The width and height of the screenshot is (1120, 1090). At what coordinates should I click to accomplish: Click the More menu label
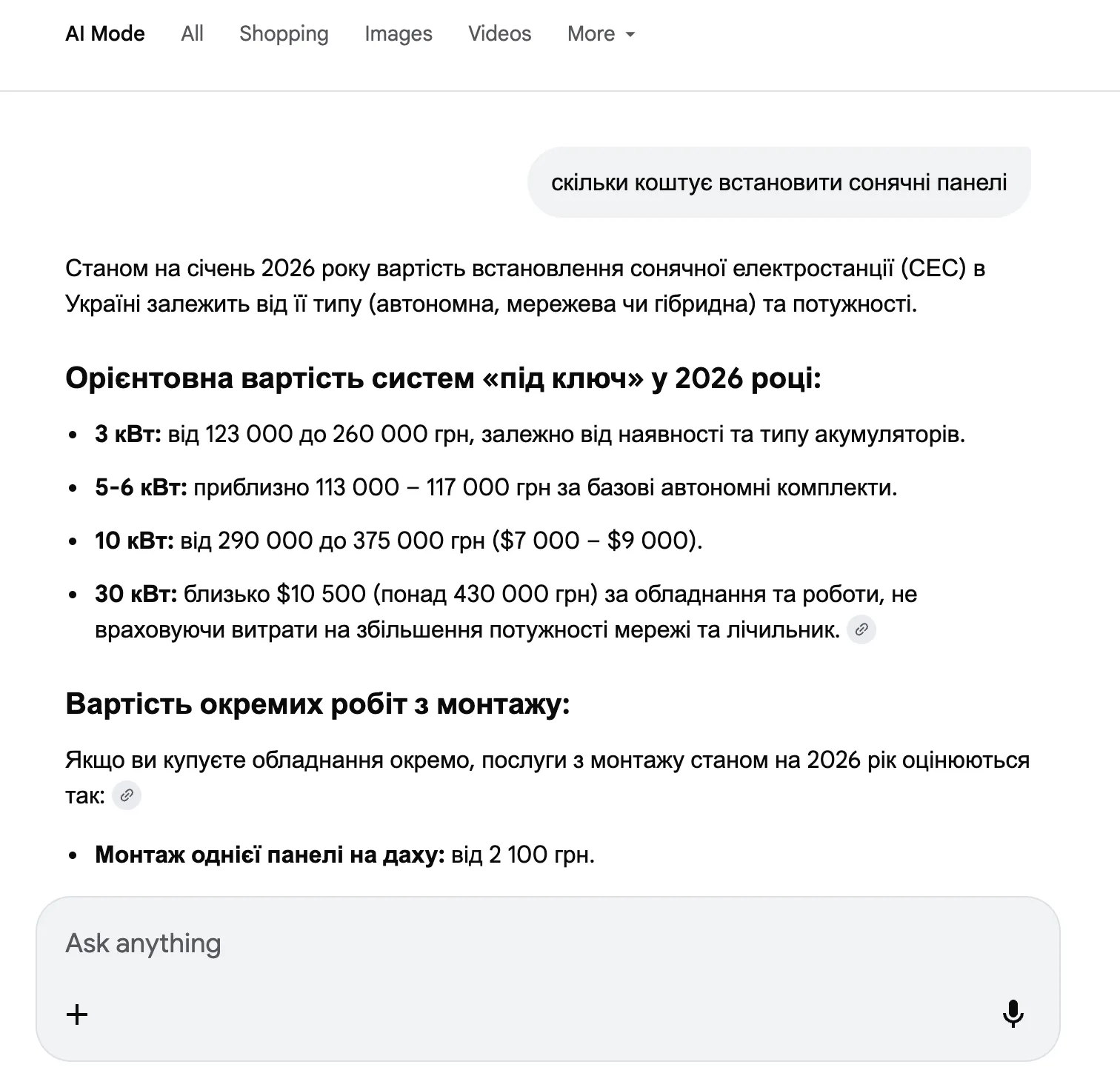(590, 33)
